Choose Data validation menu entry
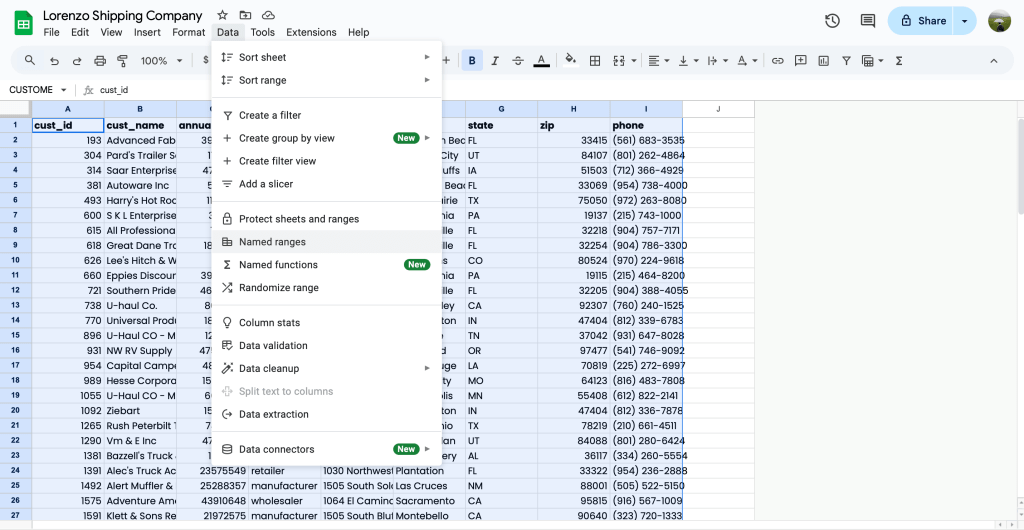 pyautogui.click(x=273, y=346)
